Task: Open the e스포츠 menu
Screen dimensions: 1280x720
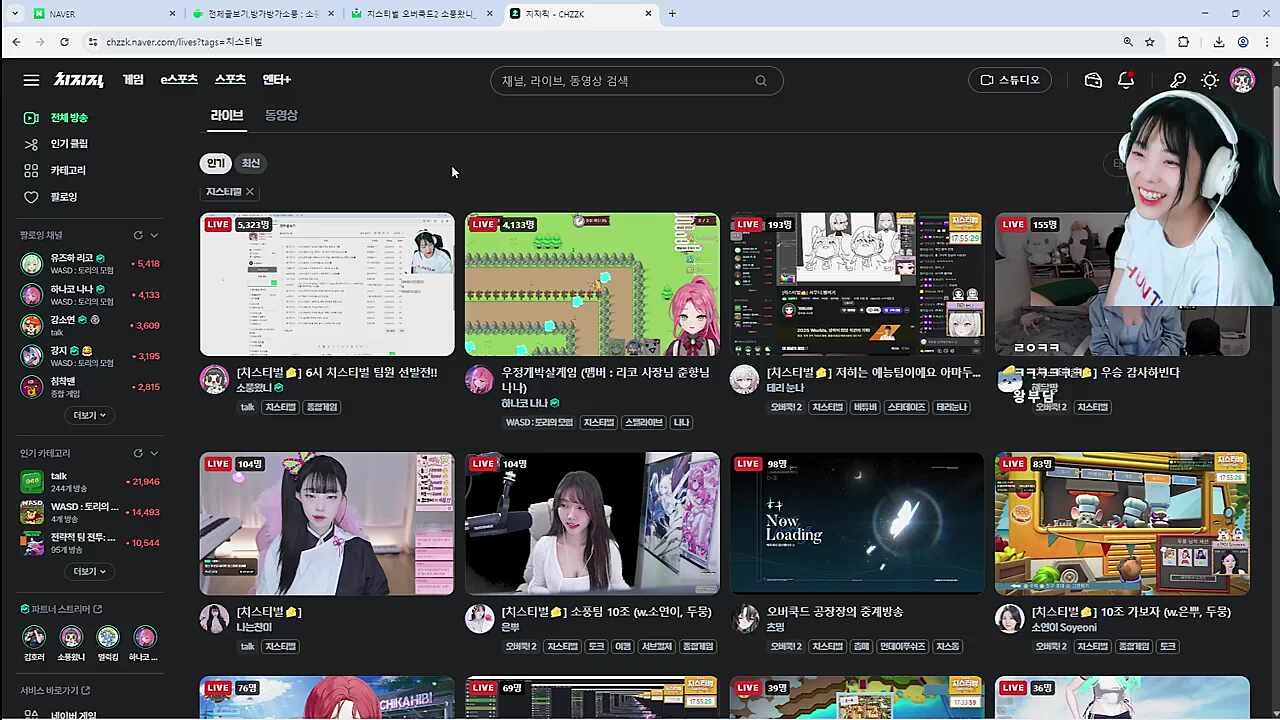Action: [179, 80]
